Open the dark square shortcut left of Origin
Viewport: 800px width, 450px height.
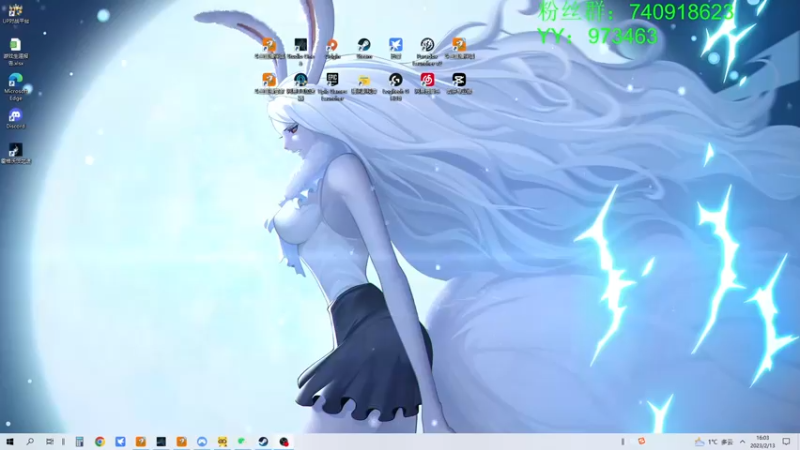[301, 51]
